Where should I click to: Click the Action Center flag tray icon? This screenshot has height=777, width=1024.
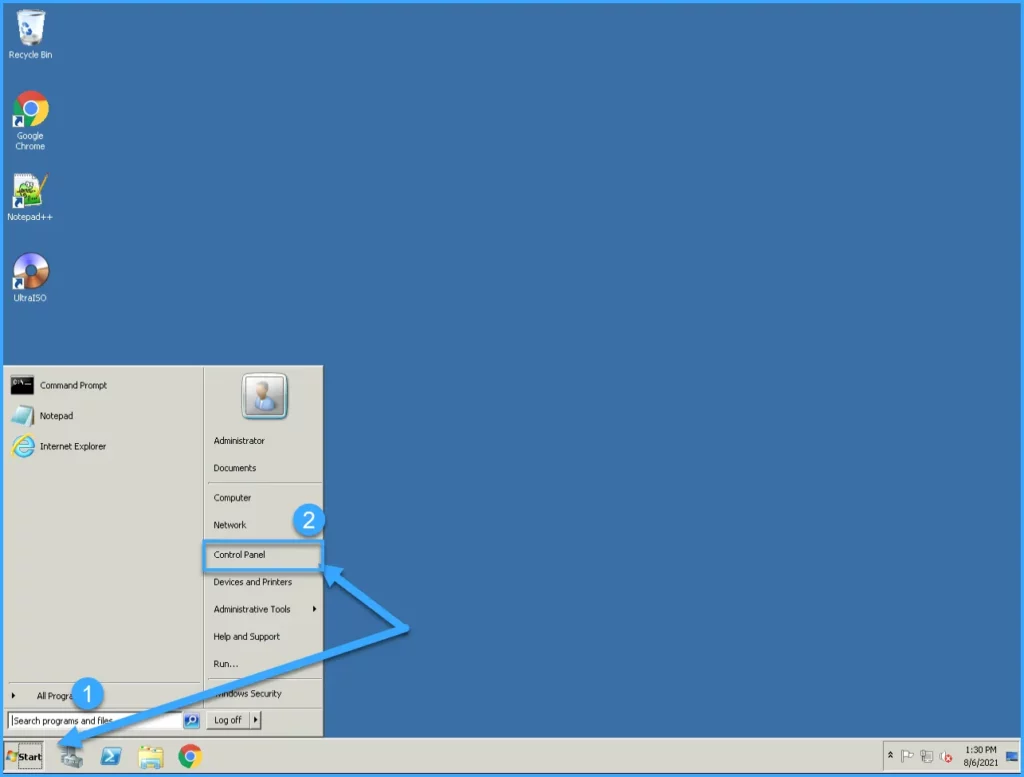908,756
